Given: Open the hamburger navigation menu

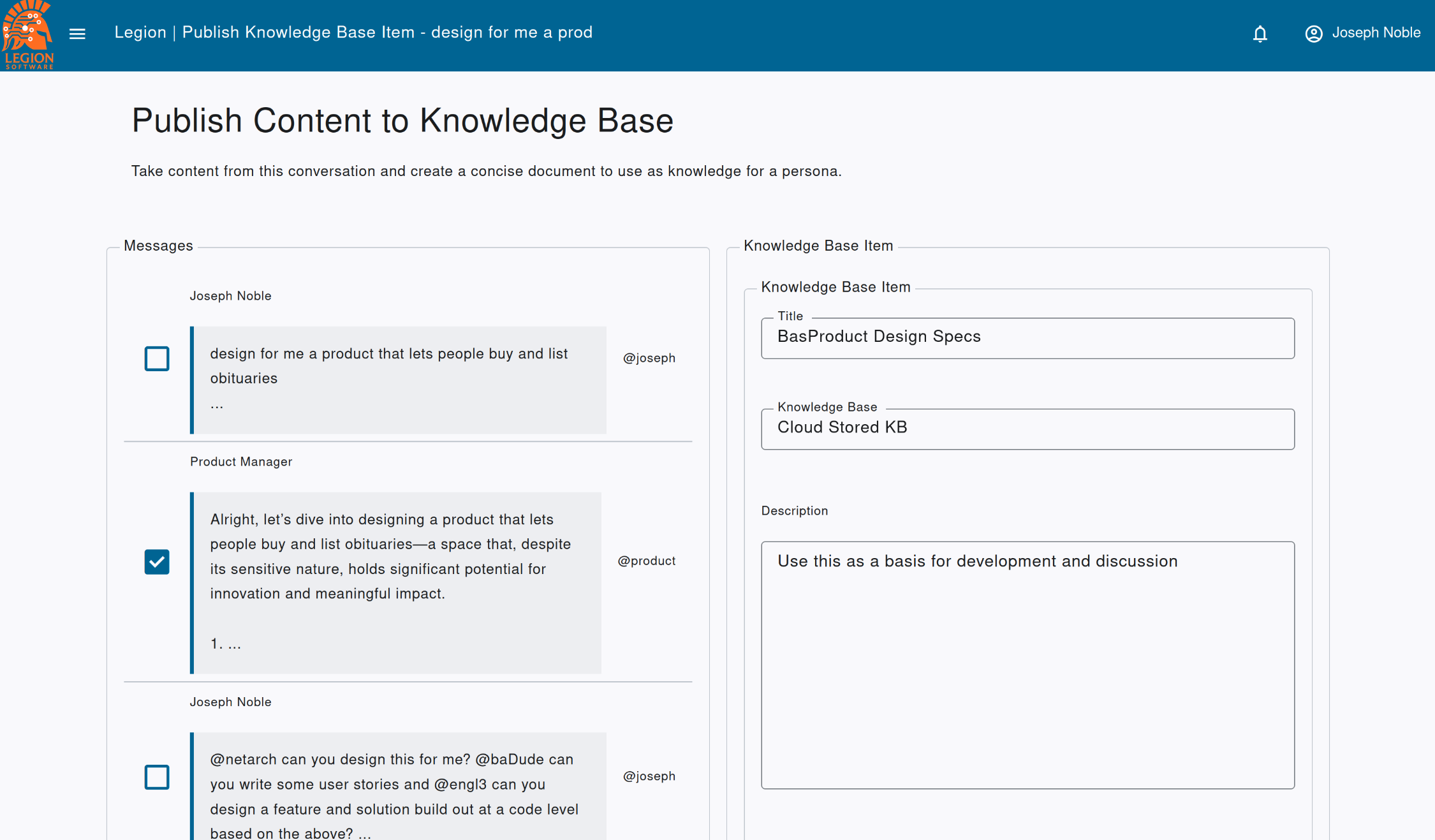Looking at the screenshot, I should [77, 34].
